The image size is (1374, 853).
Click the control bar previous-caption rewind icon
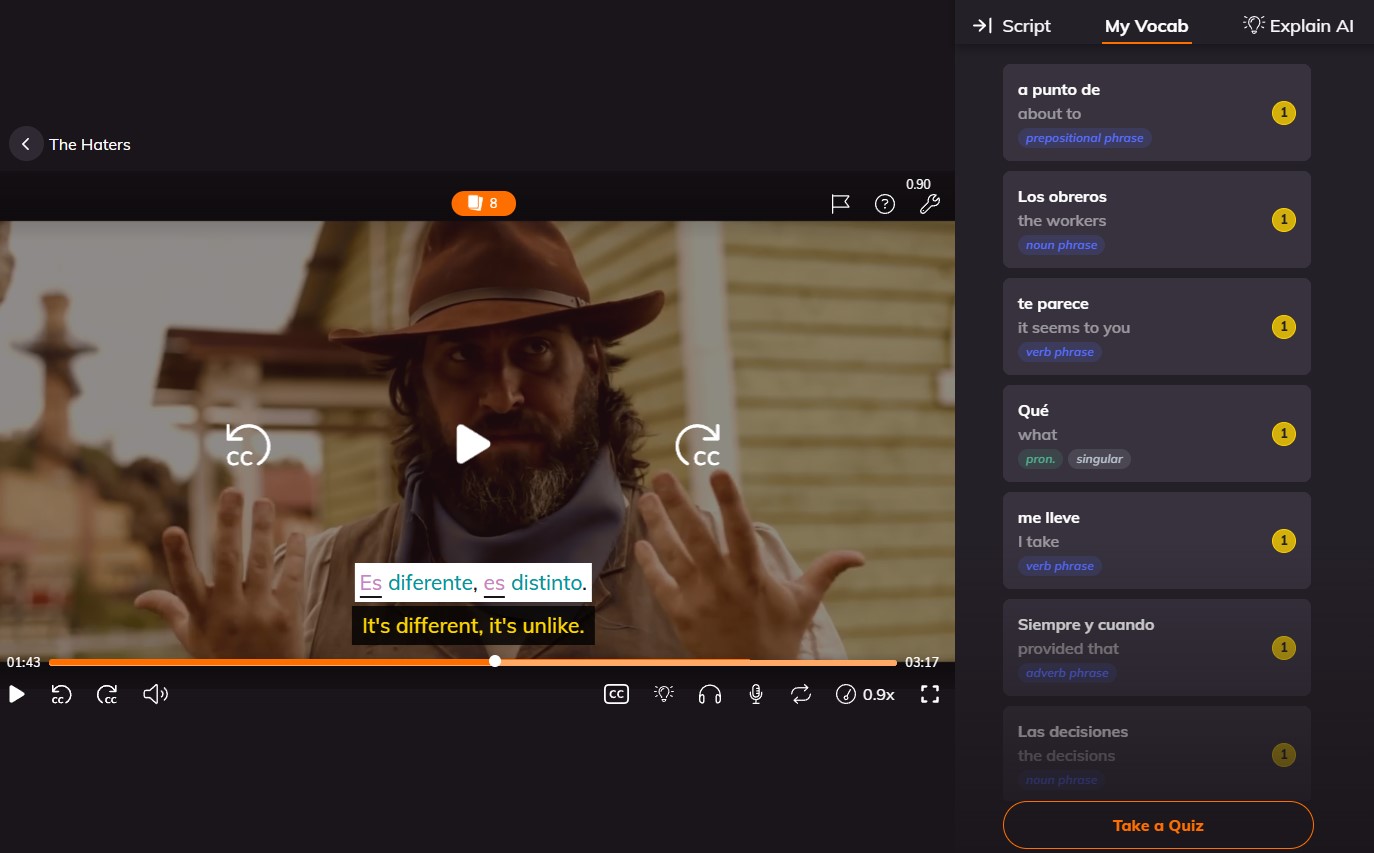(61, 694)
